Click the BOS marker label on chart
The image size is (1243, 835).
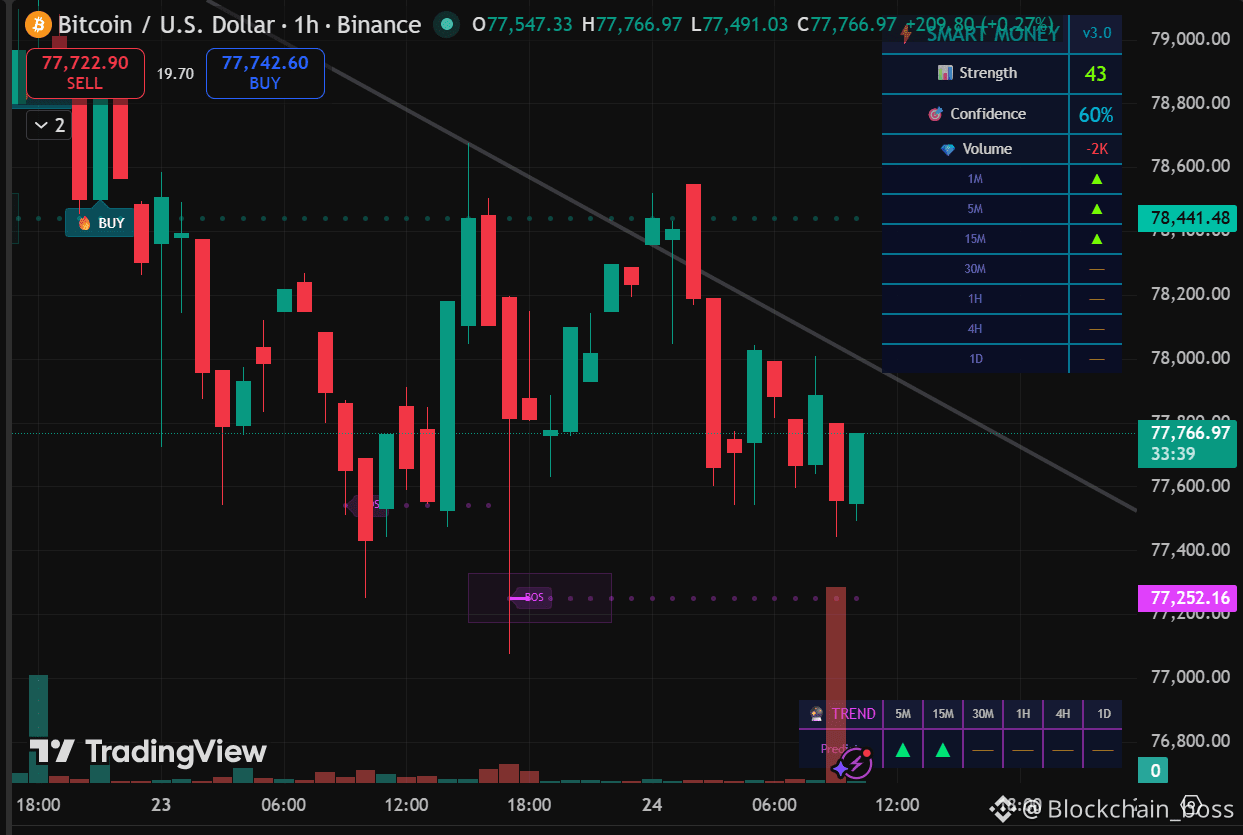pyautogui.click(x=533, y=598)
